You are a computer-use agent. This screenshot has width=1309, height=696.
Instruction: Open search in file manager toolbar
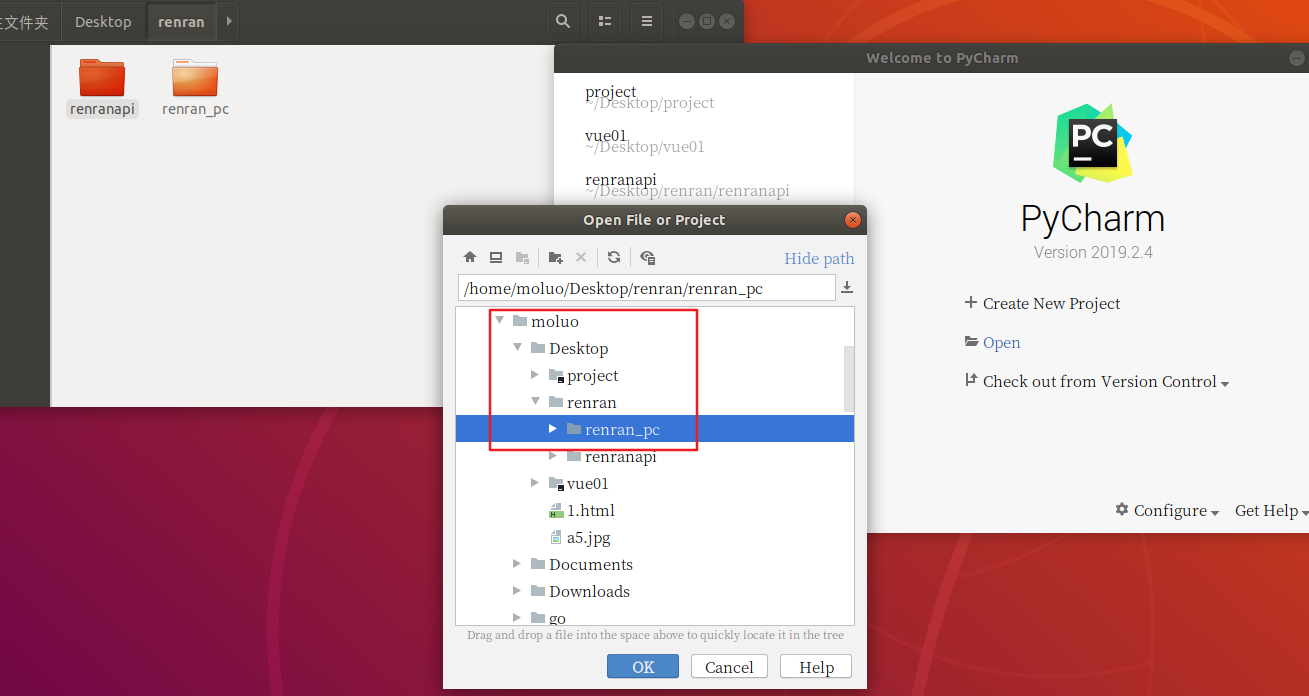tap(563, 21)
